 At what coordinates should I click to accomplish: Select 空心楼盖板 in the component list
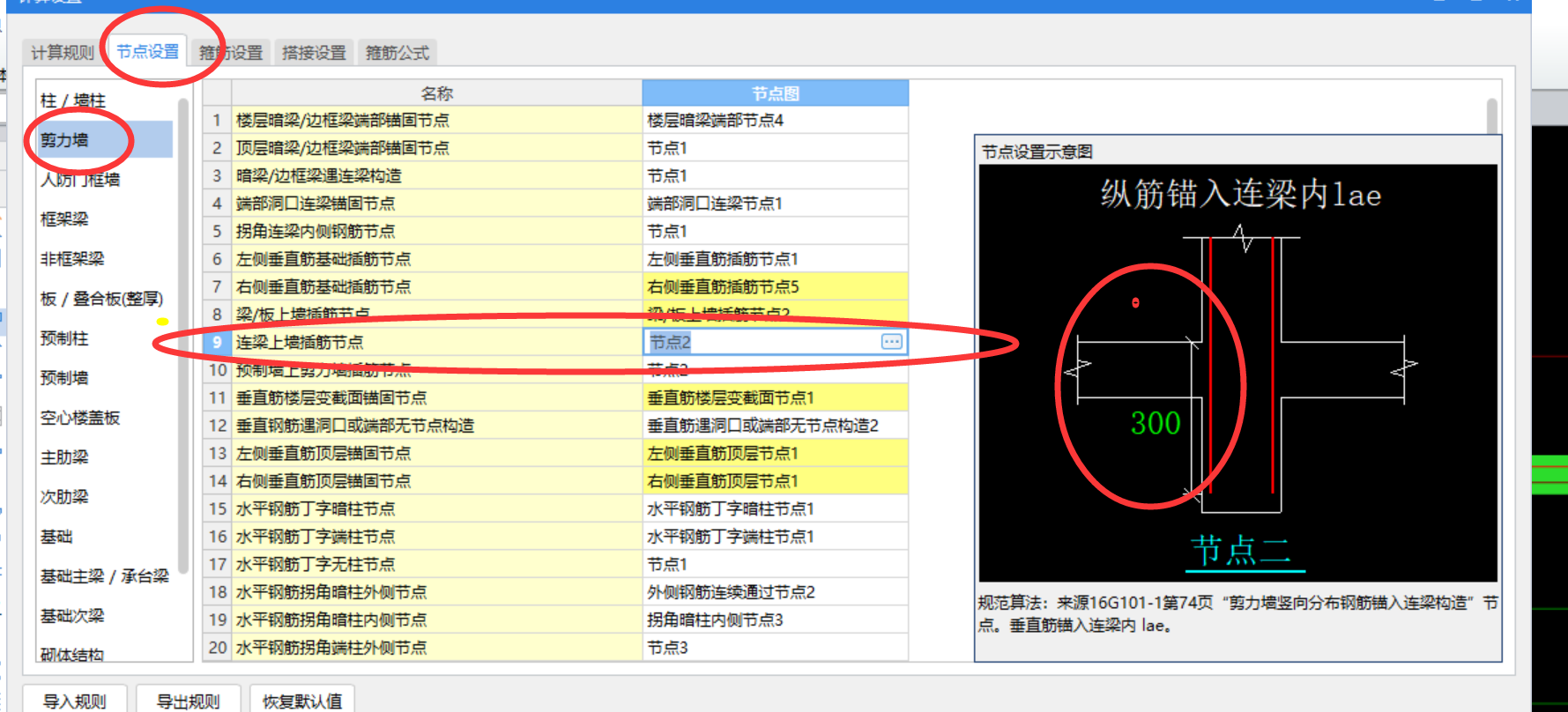[80, 418]
